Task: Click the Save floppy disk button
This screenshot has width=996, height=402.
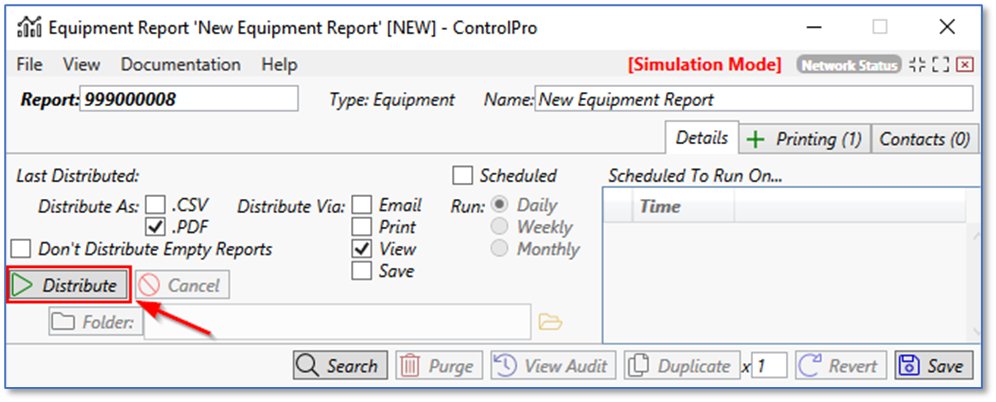Action: coord(930,366)
